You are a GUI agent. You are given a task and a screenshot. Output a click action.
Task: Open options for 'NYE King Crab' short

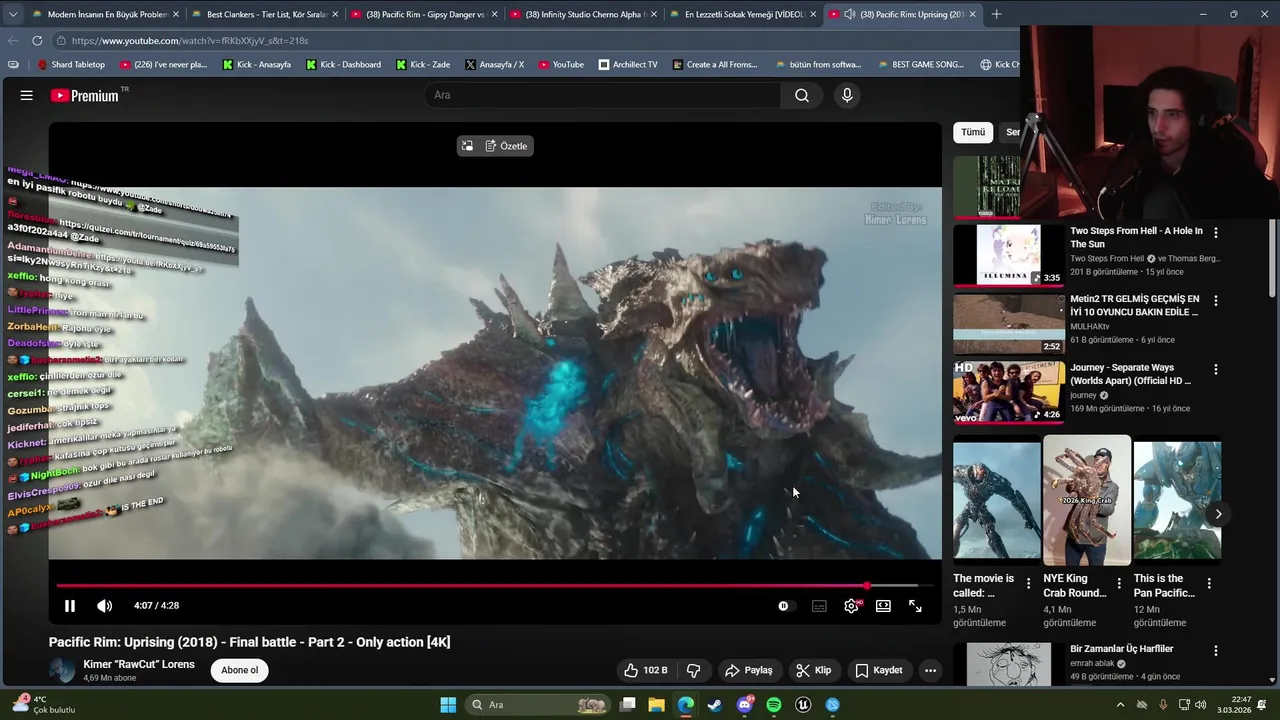coord(1119,583)
